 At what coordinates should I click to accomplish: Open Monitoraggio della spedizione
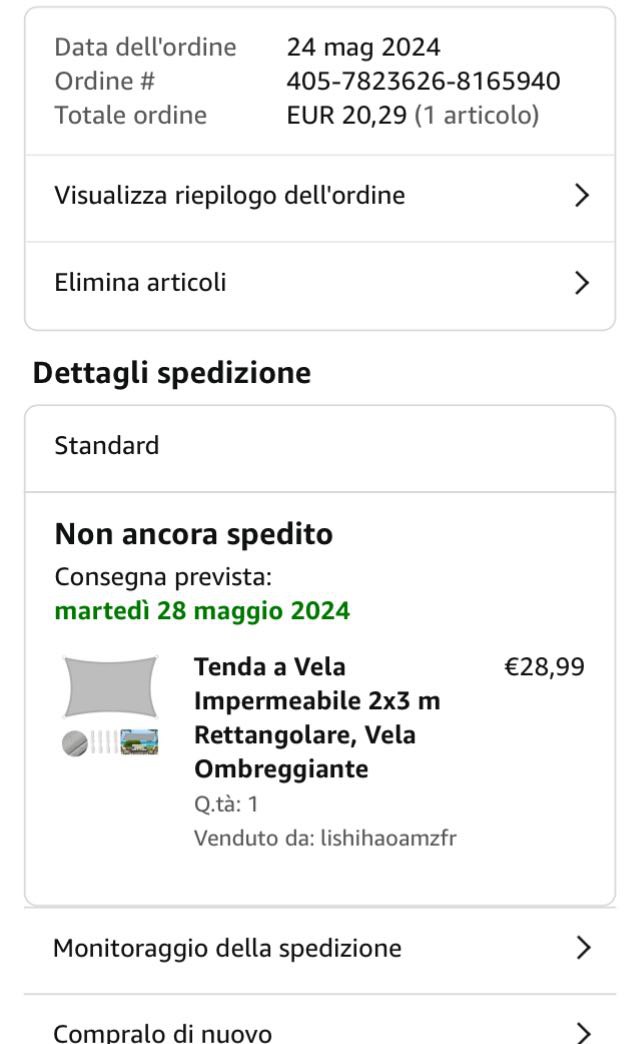pos(227,948)
